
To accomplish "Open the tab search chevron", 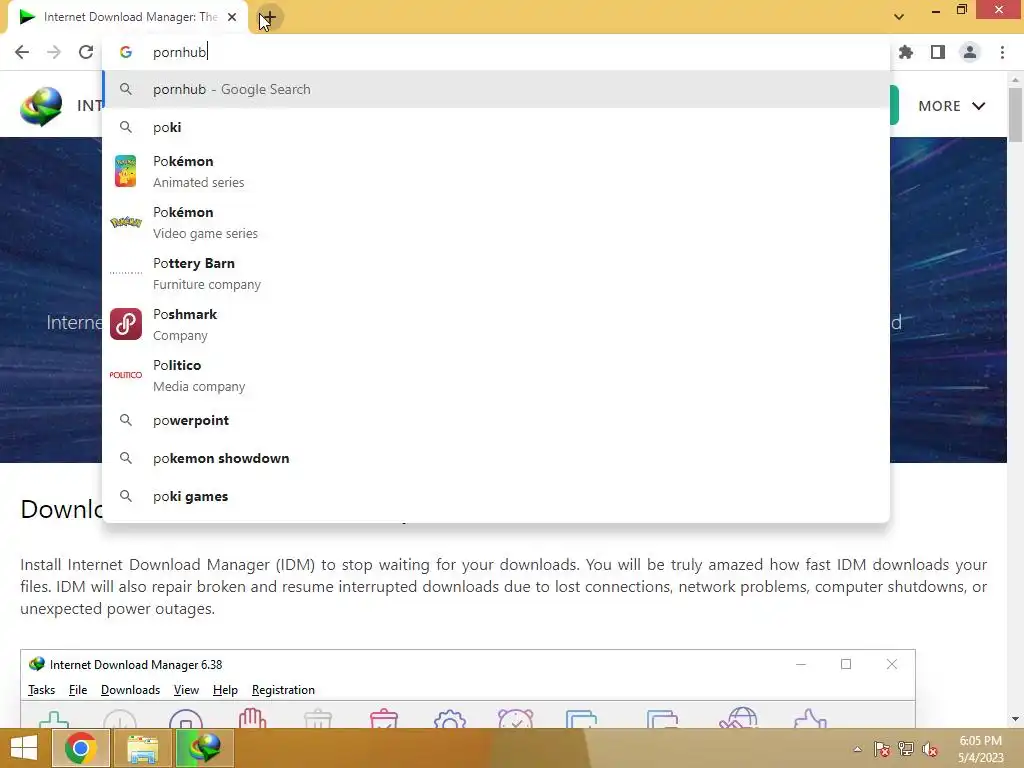I will click(899, 17).
